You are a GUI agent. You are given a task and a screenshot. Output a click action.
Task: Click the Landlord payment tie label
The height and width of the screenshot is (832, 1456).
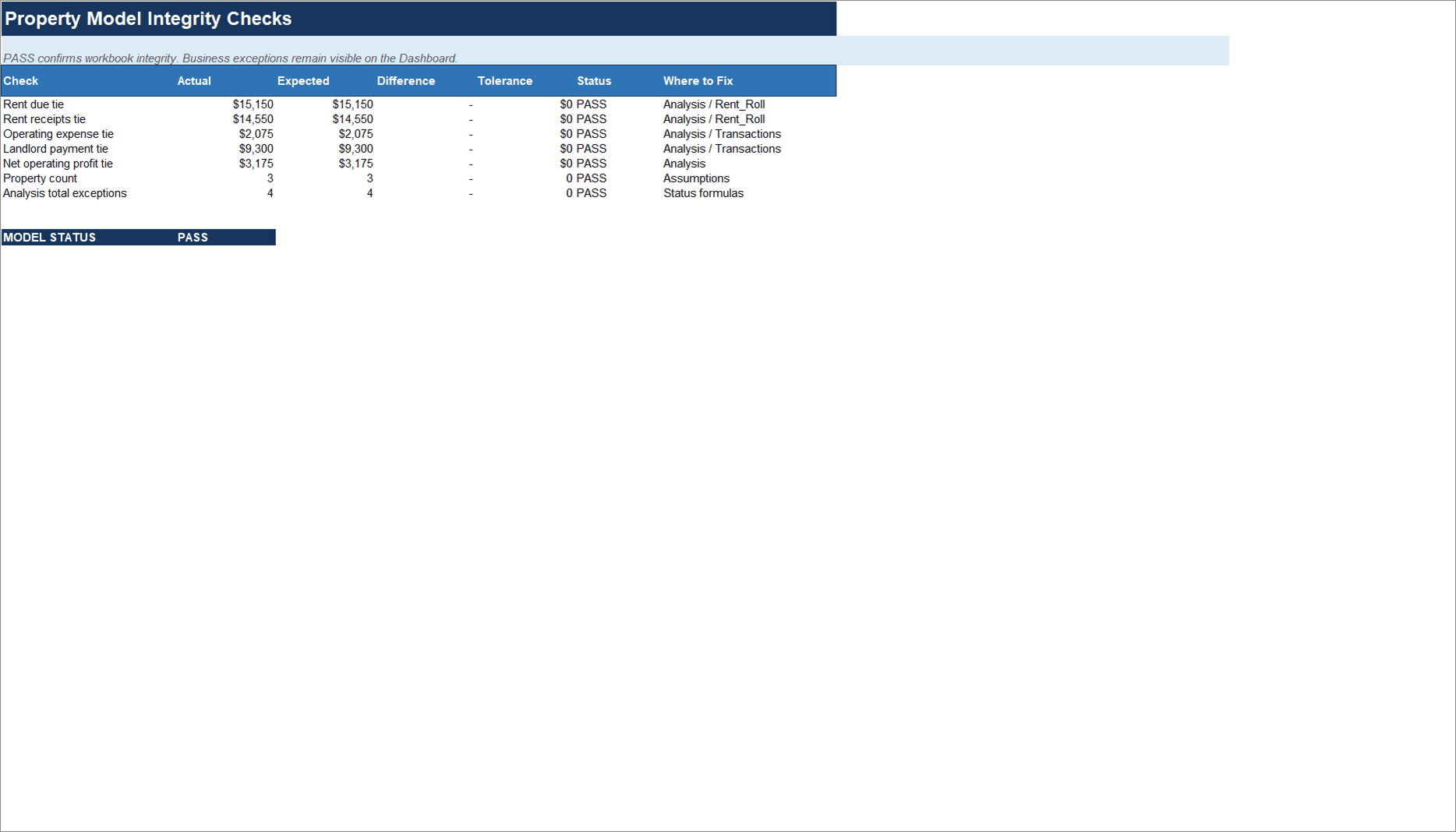pos(56,149)
